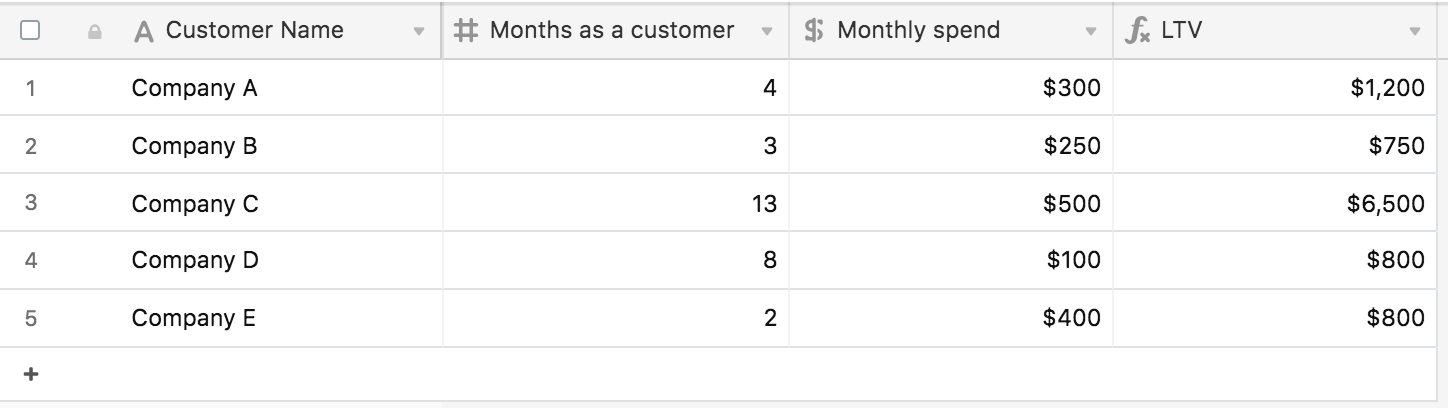1448x408 pixels.
Task: Click the currency icon beside Monthly spend
Action: coord(814,31)
